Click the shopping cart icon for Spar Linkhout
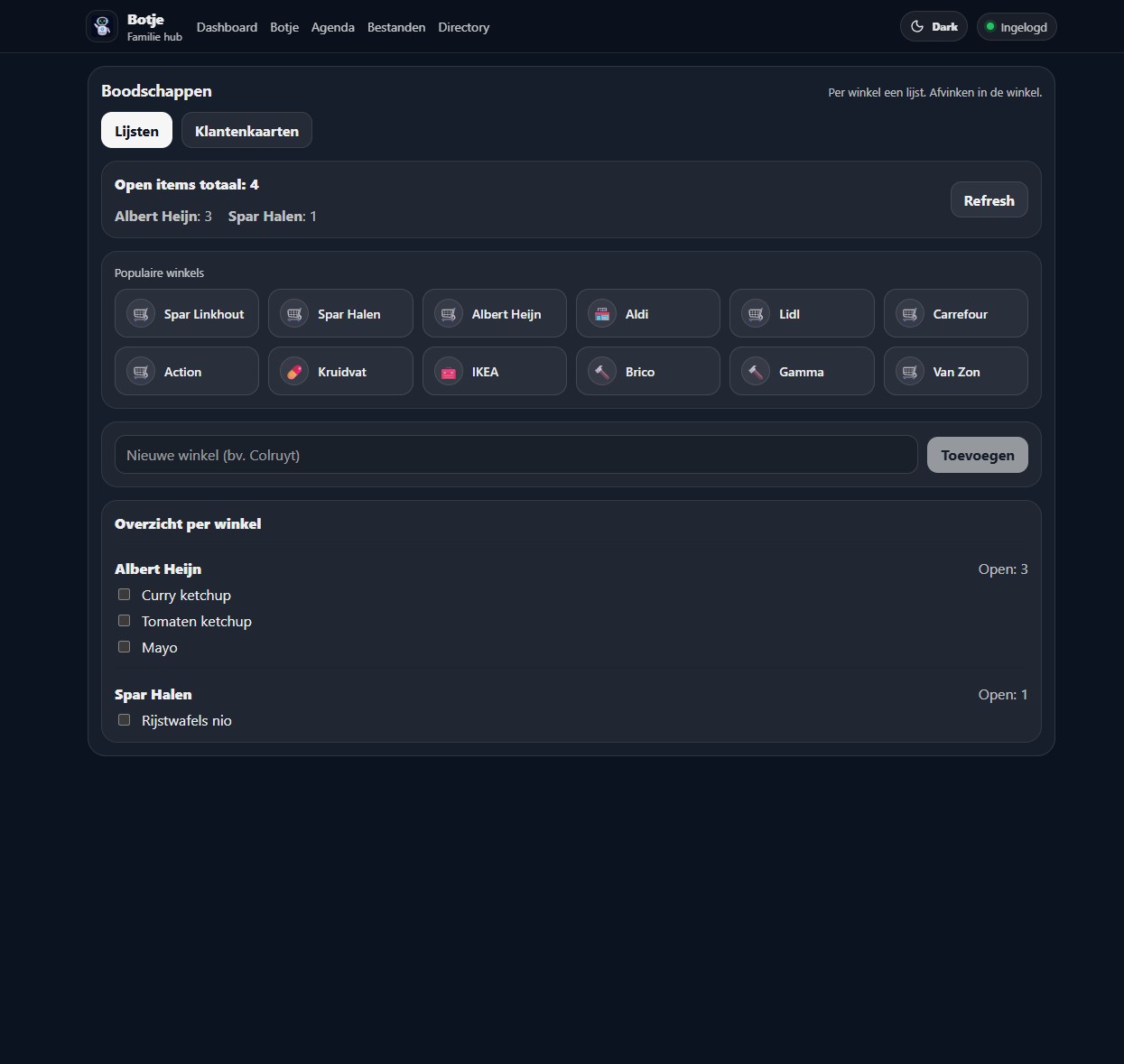This screenshot has width=1124, height=1064. click(x=141, y=314)
